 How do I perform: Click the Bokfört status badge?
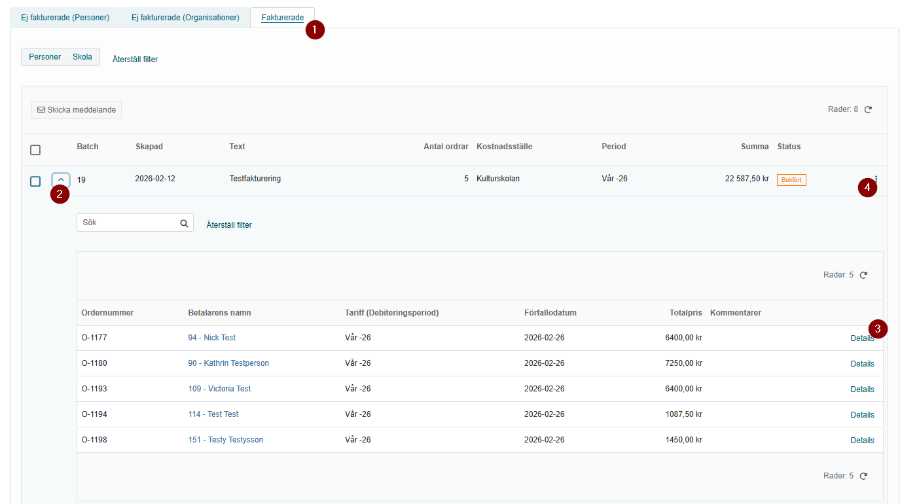791,180
